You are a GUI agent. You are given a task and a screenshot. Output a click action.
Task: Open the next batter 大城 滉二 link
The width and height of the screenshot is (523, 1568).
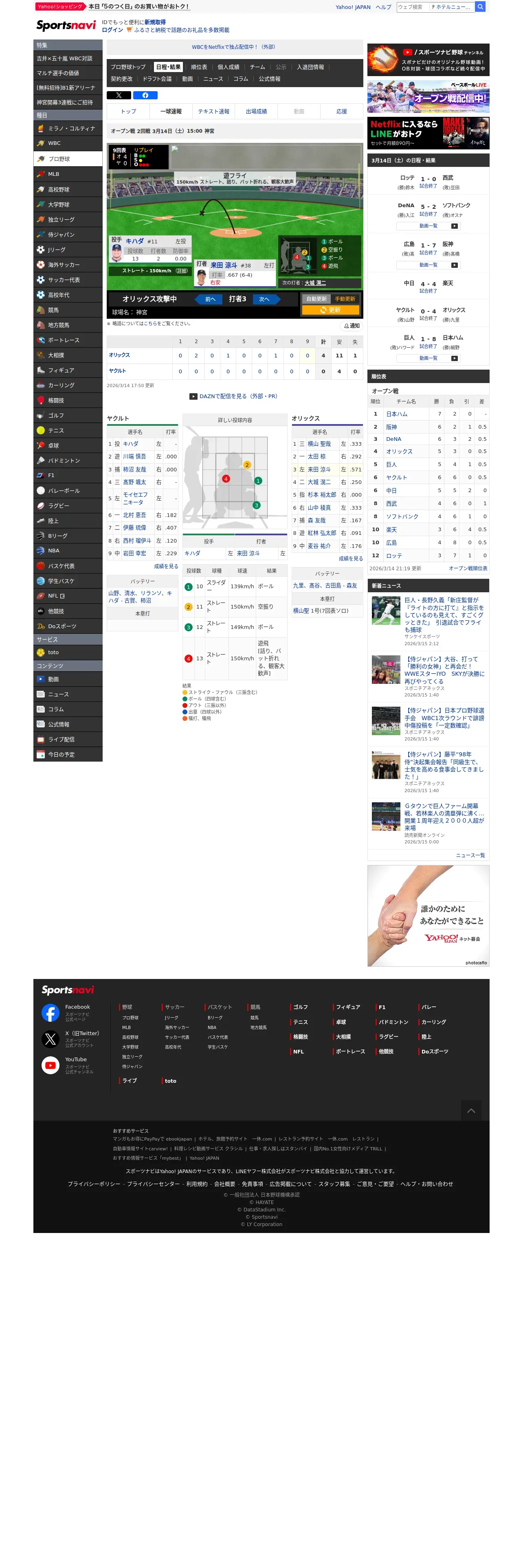[315, 283]
